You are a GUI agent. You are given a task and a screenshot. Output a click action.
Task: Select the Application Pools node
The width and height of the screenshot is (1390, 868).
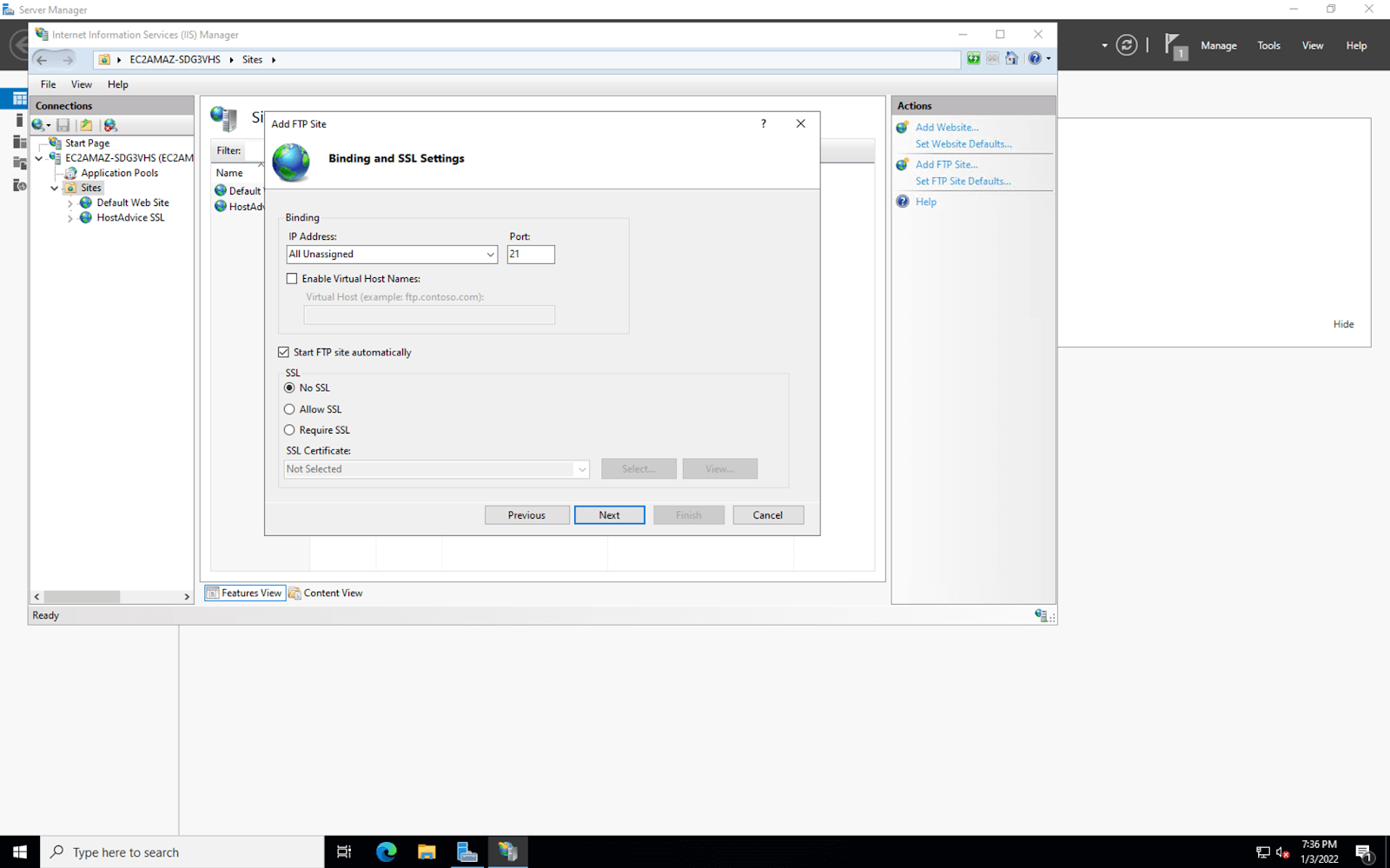coord(120,173)
